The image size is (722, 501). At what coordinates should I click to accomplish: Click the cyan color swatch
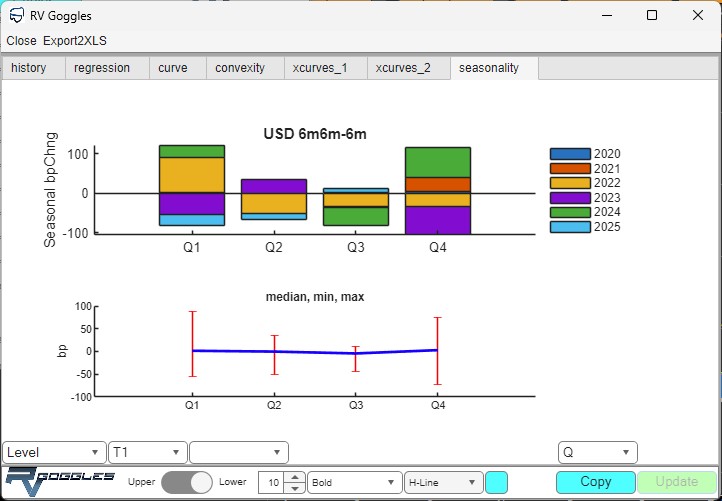[x=496, y=482]
